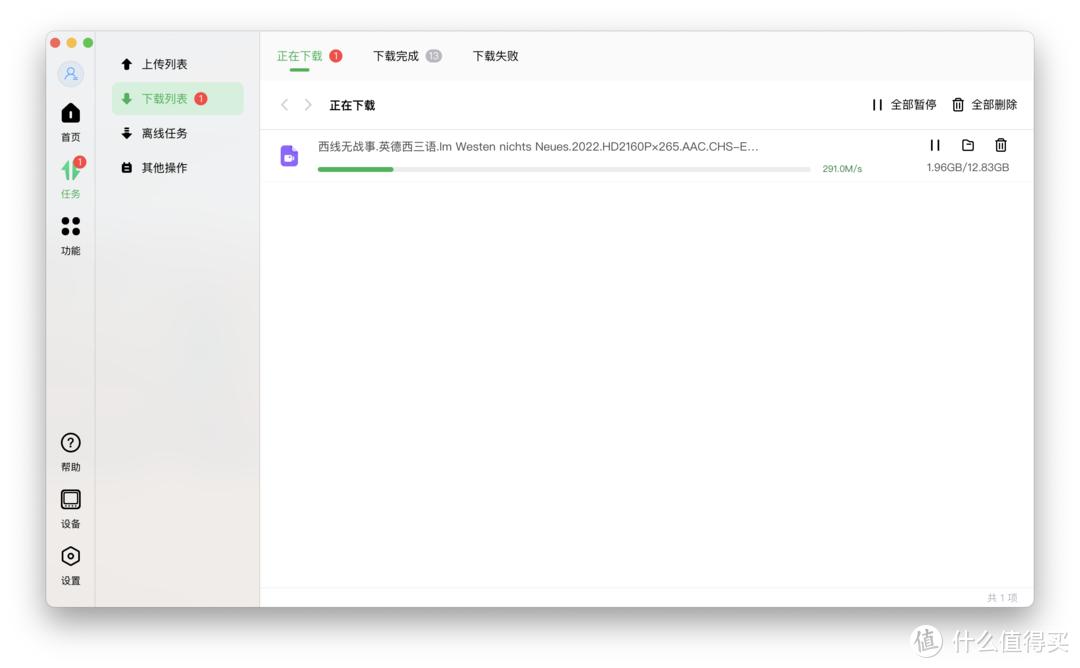Screen dimensions: 1080x668
Task: Click the green download progress bar
Action: 355,169
